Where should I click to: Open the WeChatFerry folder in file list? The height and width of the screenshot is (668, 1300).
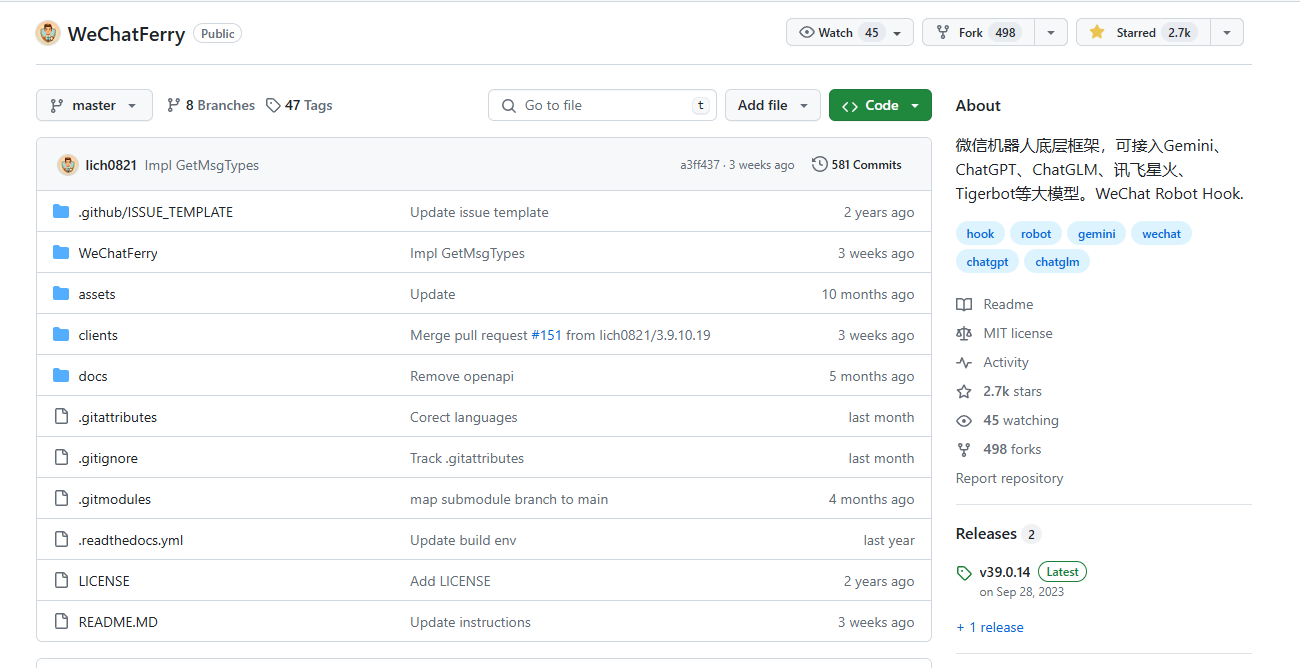pyautogui.click(x=118, y=253)
